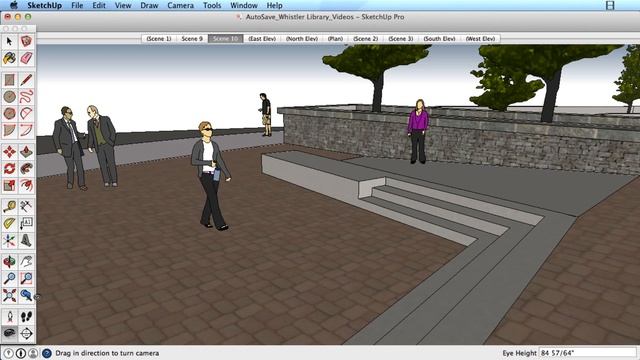Select the pink Eraser tool

click(26, 58)
